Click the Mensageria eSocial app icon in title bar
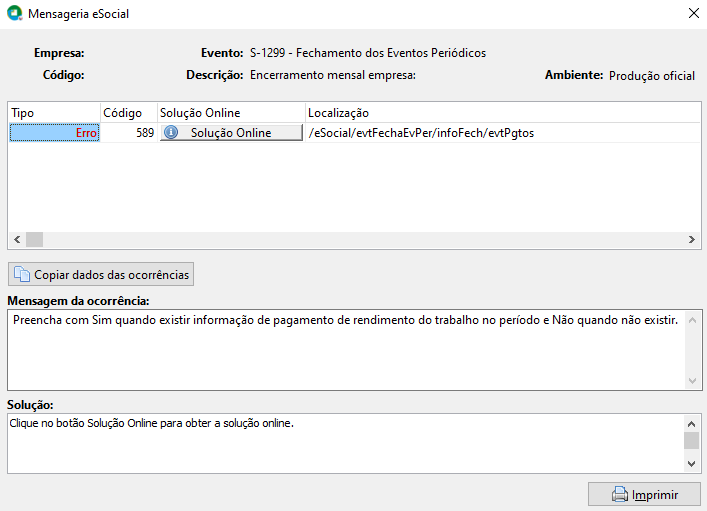Viewport: 707px width, 511px height. click(x=15, y=13)
